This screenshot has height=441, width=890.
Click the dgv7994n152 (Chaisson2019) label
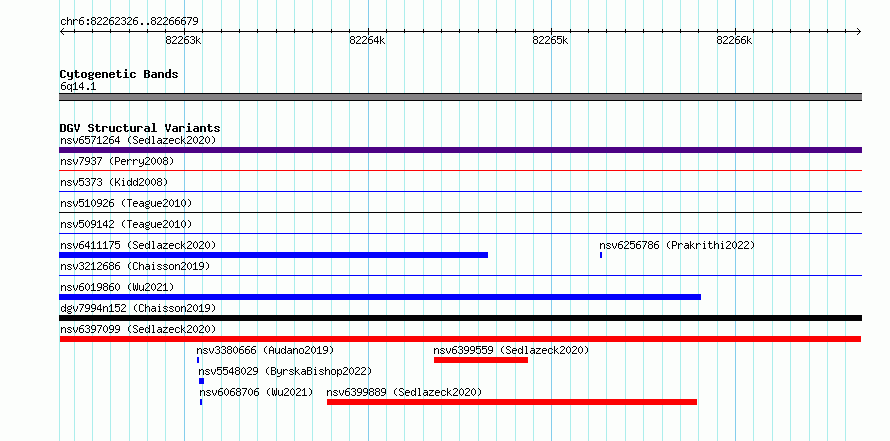[x=138, y=308]
